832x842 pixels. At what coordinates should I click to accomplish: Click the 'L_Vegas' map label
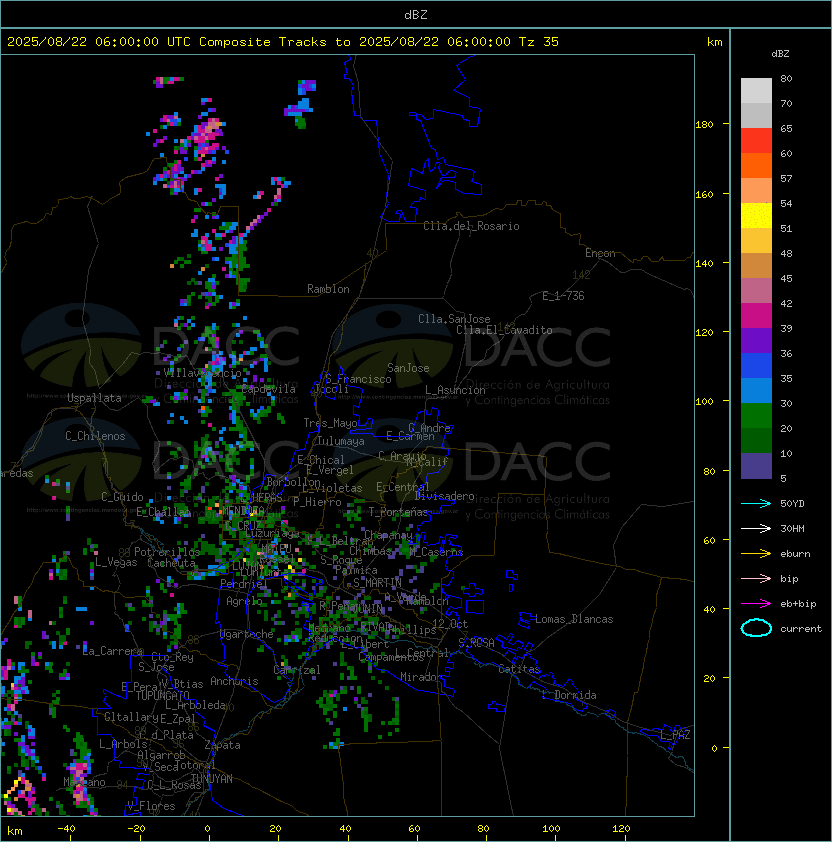point(116,562)
